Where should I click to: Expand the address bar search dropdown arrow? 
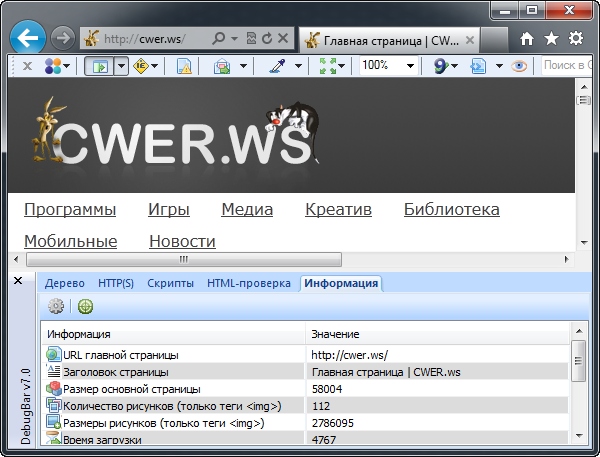(x=233, y=39)
